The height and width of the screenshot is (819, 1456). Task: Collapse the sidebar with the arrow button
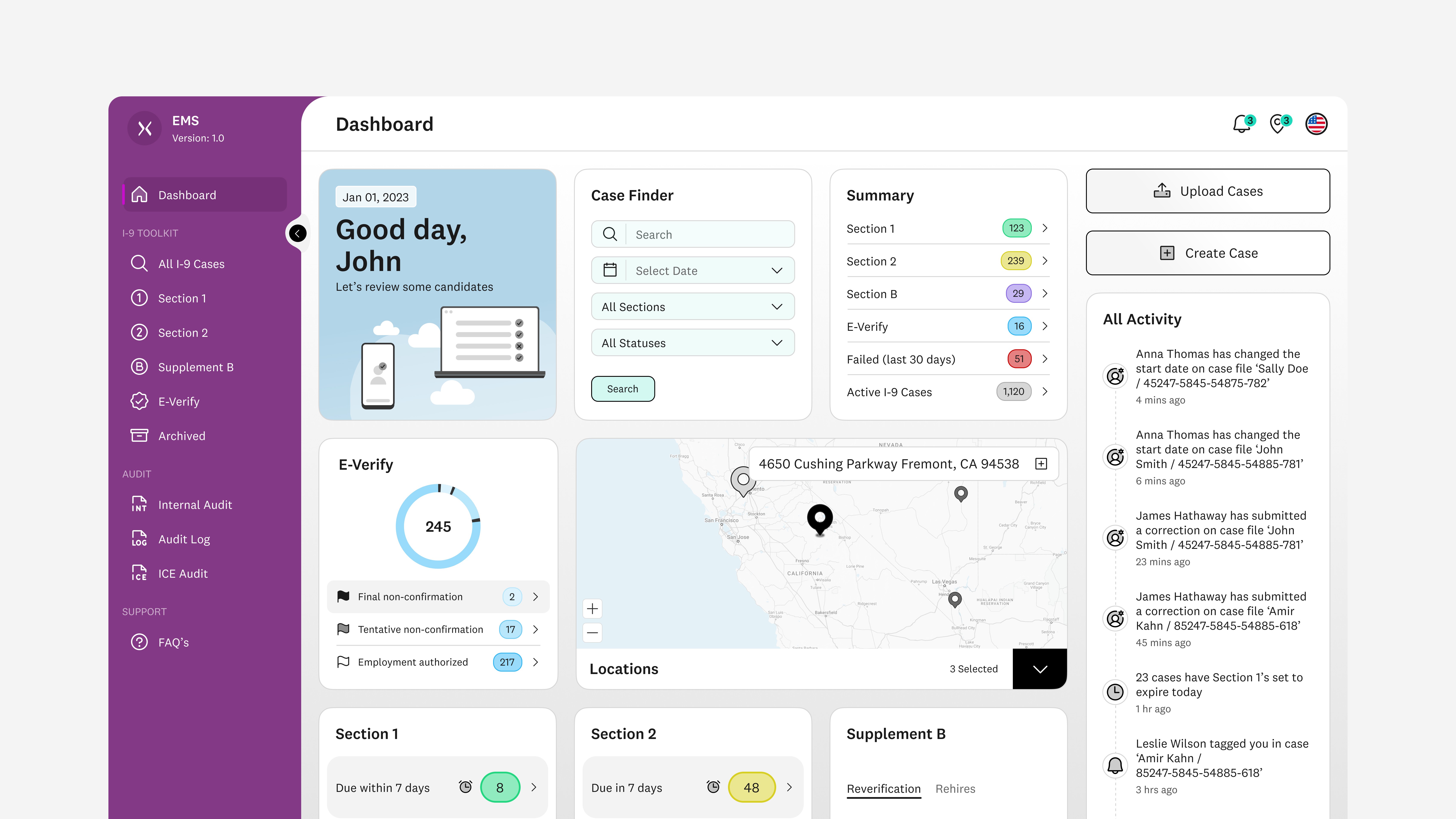click(x=298, y=233)
